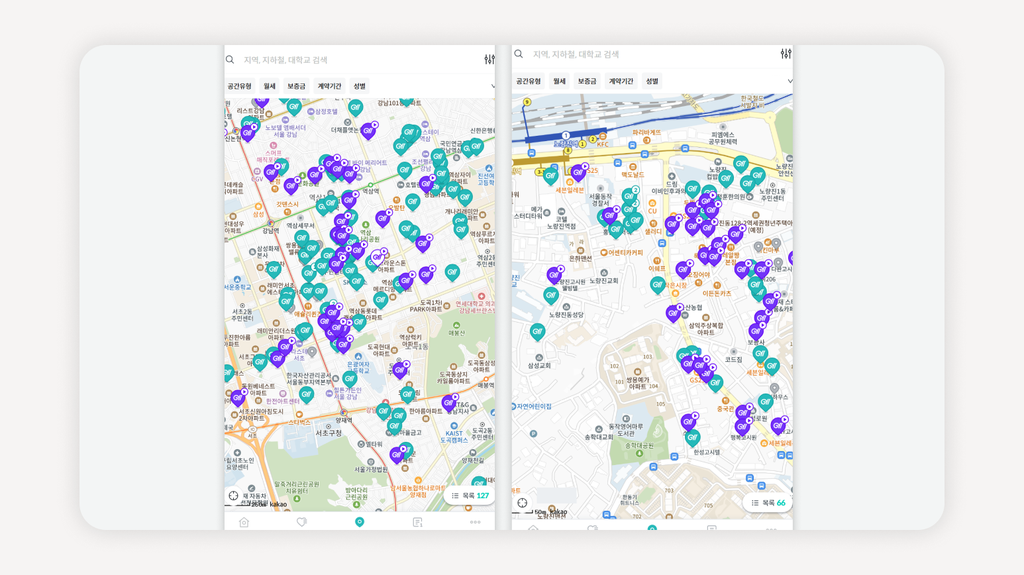The width and height of the screenshot is (1024, 575).
Task: Toggle 성별 filter chip on left screen
Action: [359, 87]
